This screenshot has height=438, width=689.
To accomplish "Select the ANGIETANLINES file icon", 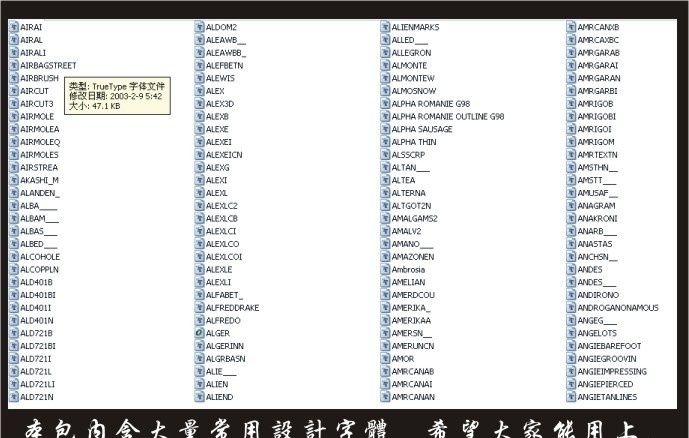I will [571, 396].
